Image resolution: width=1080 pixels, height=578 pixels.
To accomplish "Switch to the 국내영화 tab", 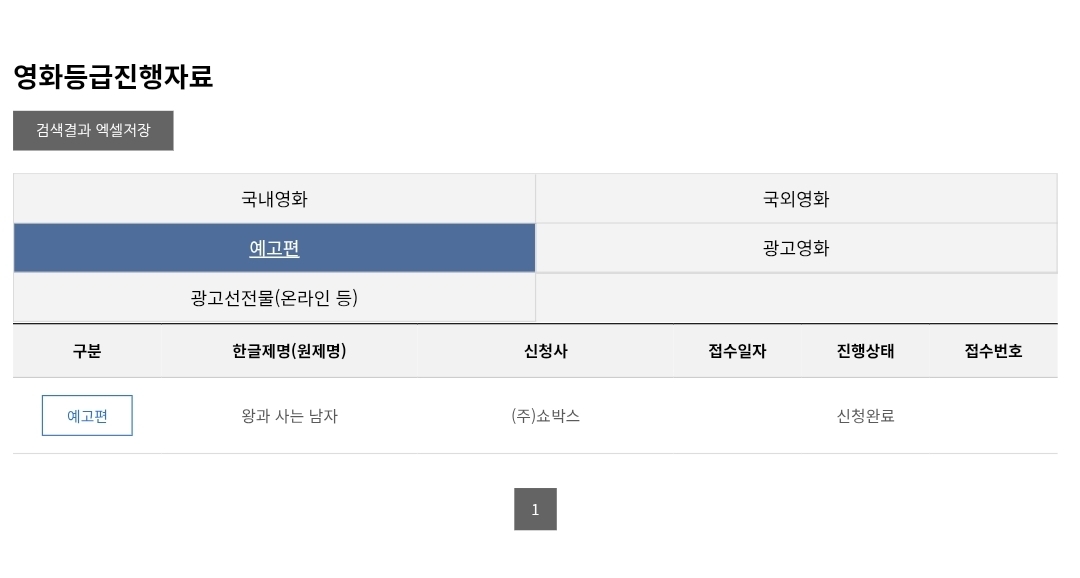I will coord(274,199).
